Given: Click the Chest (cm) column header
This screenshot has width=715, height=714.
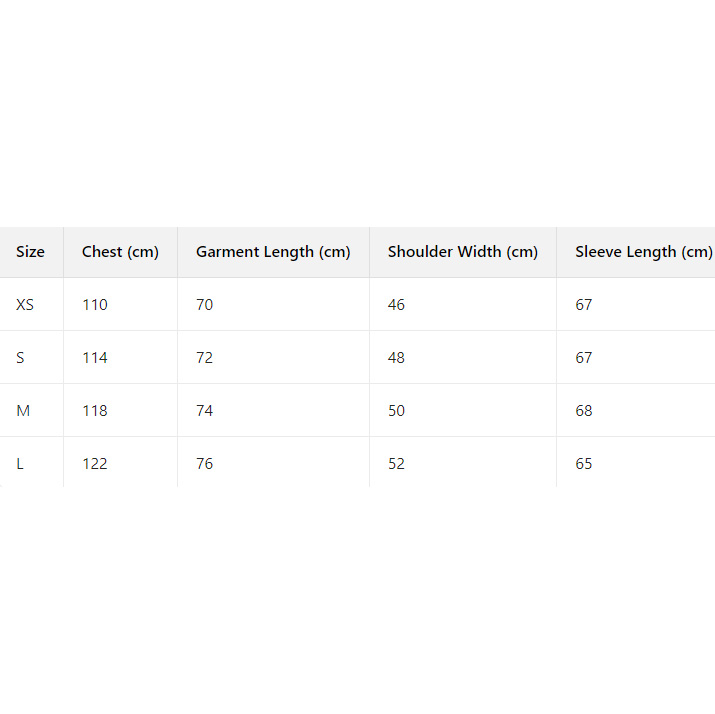Looking at the screenshot, I should tap(120, 252).
